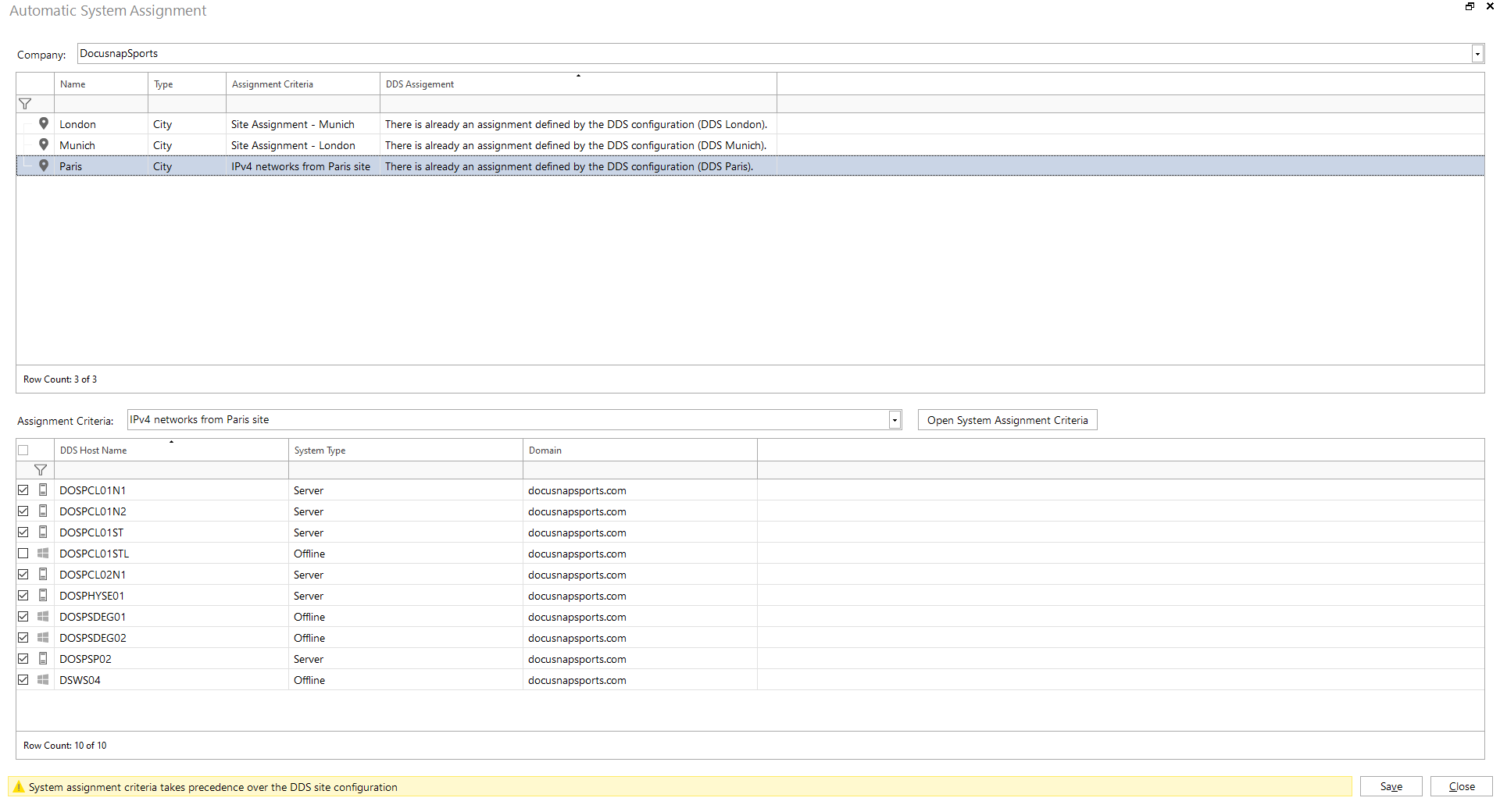This screenshot has height=812, width=1500.
Task: Click the server icon next to DOSPSP02
Action: pyautogui.click(x=43, y=658)
